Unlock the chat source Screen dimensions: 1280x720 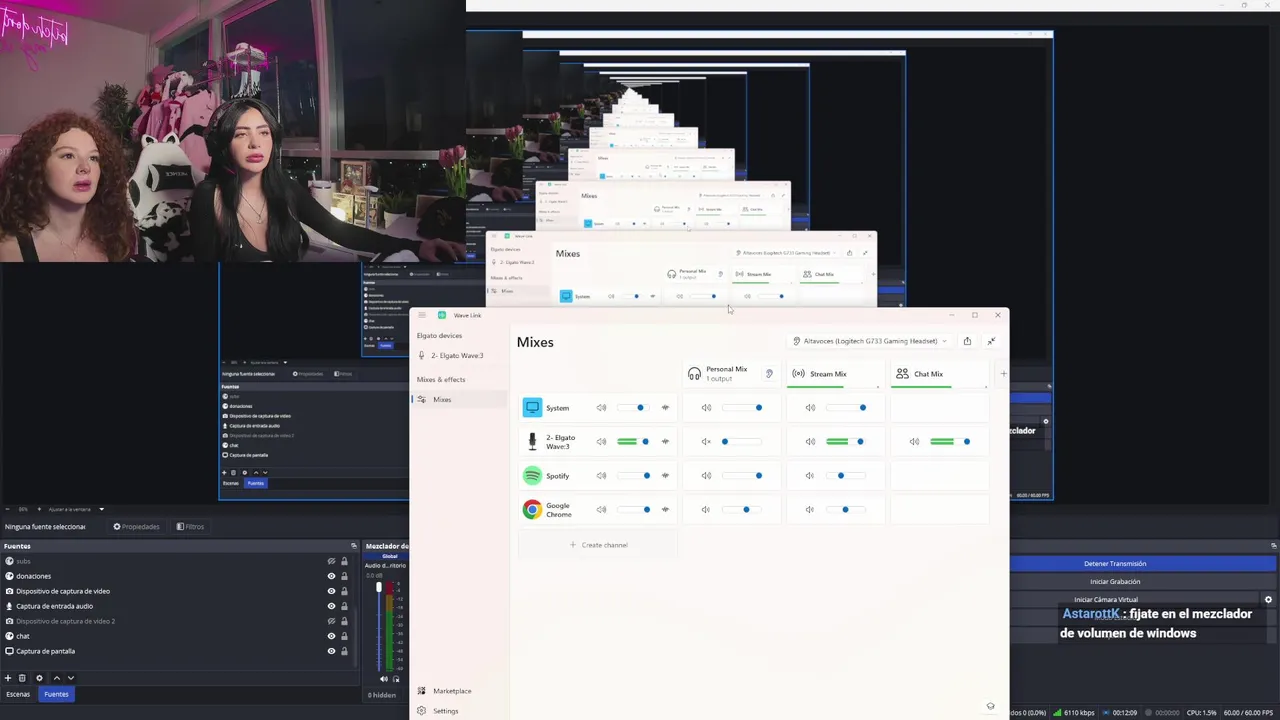[x=344, y=636]
